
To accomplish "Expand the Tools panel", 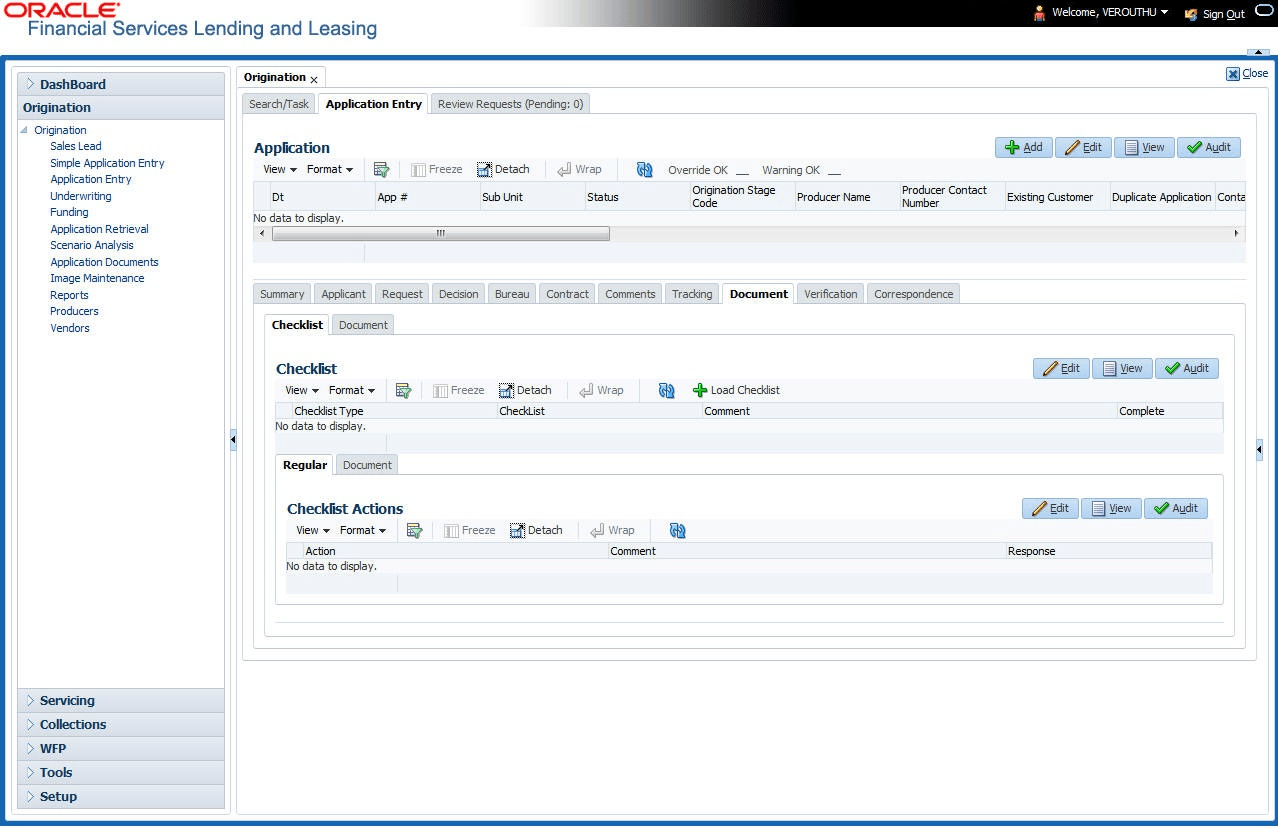I will tap(121, 773).
